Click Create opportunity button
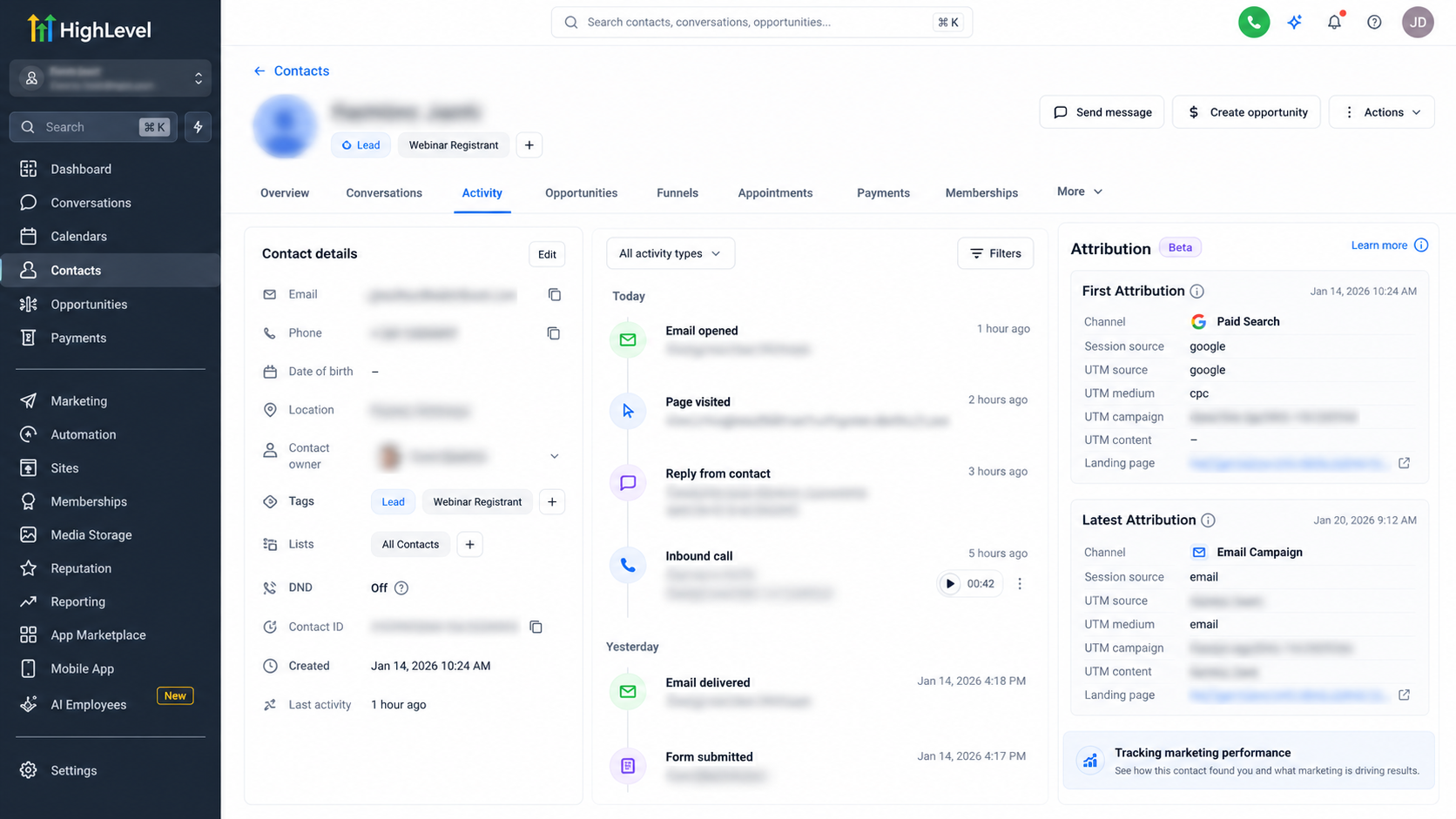This screenshot has width=1456, height=819. [x=1247, y=112]
